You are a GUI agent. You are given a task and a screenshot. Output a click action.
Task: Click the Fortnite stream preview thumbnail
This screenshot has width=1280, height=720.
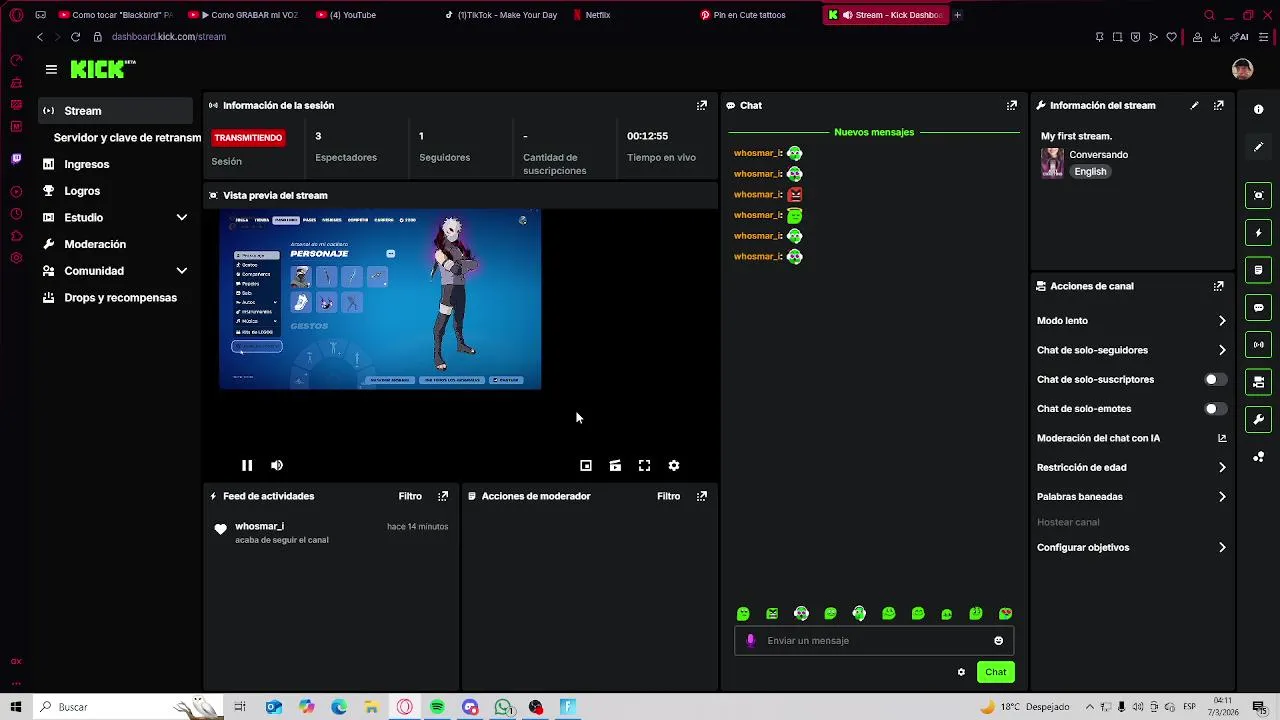tap(380, 299)
